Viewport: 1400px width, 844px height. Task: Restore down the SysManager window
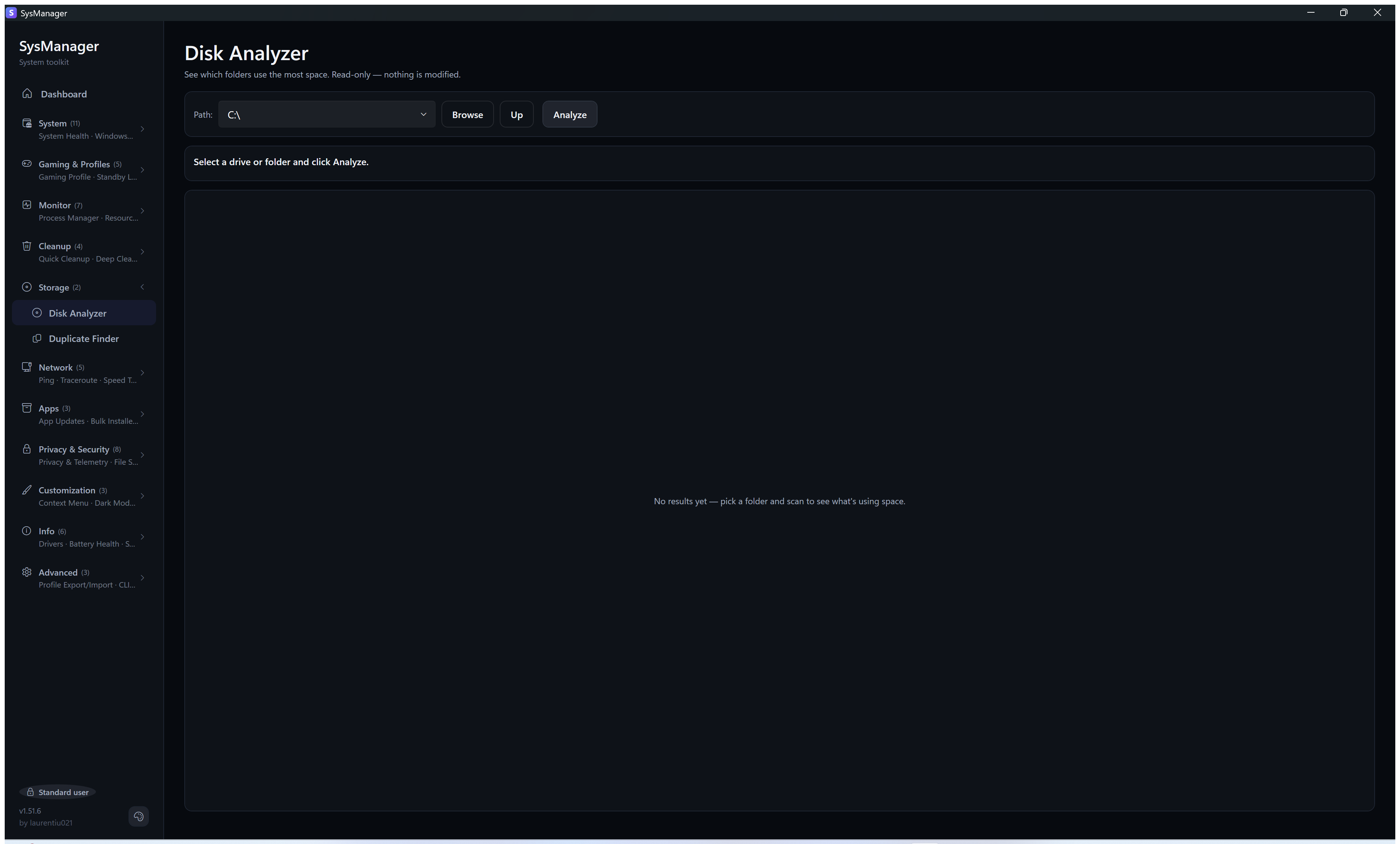(x=1344, y=13)
